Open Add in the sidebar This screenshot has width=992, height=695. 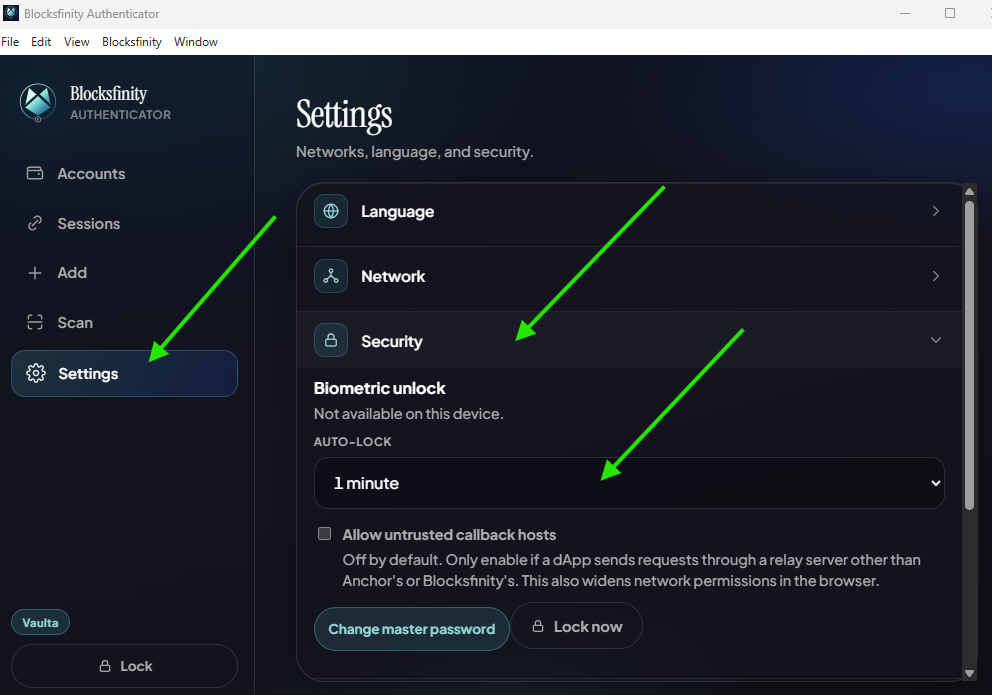coord(124,273)
